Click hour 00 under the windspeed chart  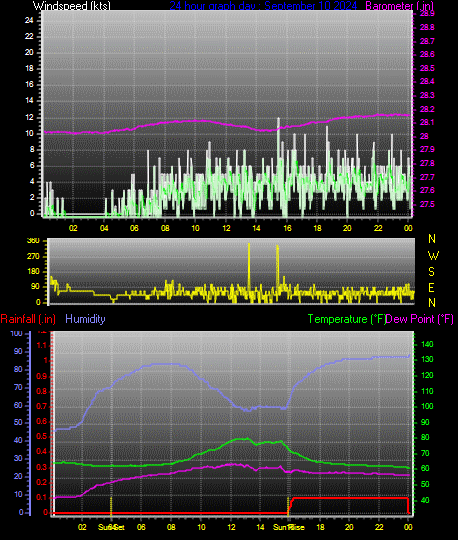point(408,228)
